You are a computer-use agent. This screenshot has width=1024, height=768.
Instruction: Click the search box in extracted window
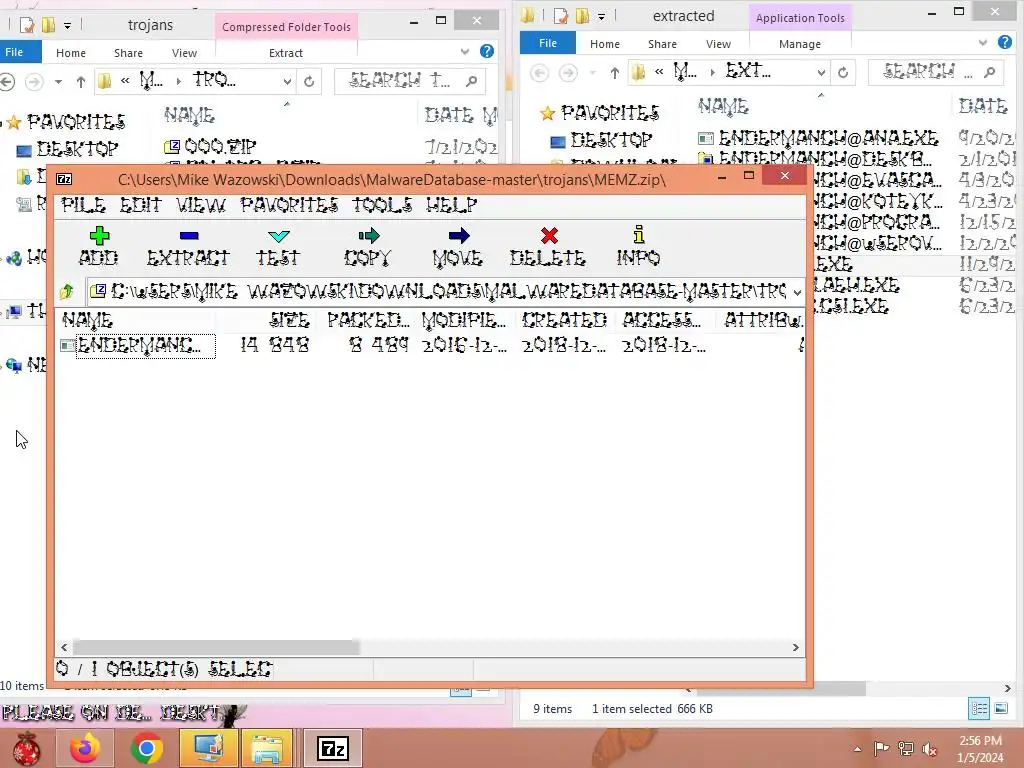[937, 72]
